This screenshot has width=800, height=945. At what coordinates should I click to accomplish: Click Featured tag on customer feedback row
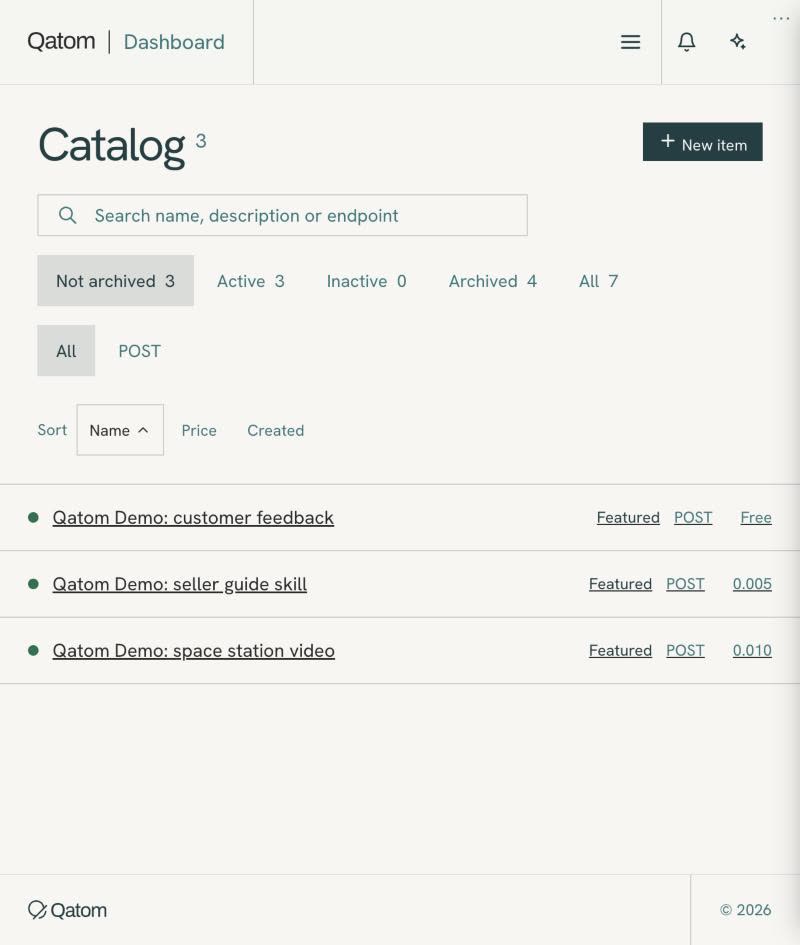pyautogui.click(x=628, y=518)
